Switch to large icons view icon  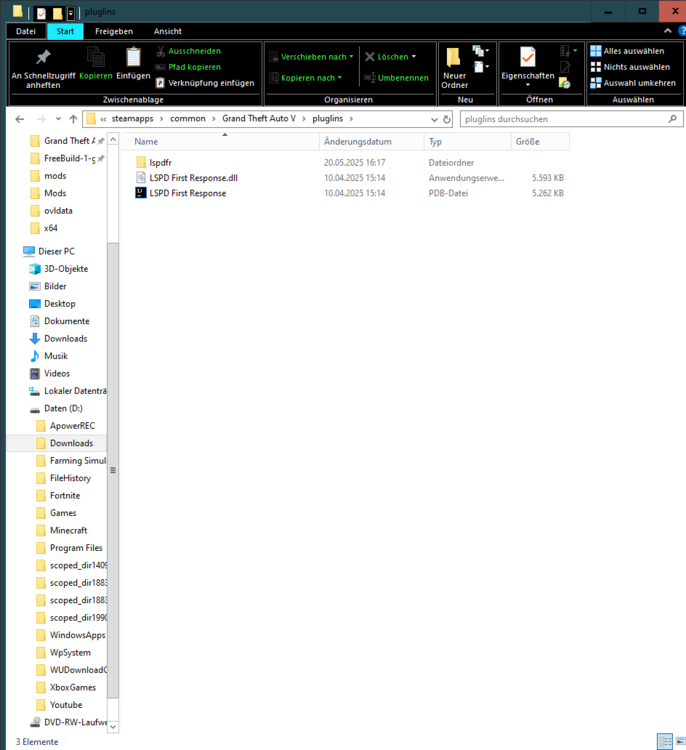[x=680, y=742]
